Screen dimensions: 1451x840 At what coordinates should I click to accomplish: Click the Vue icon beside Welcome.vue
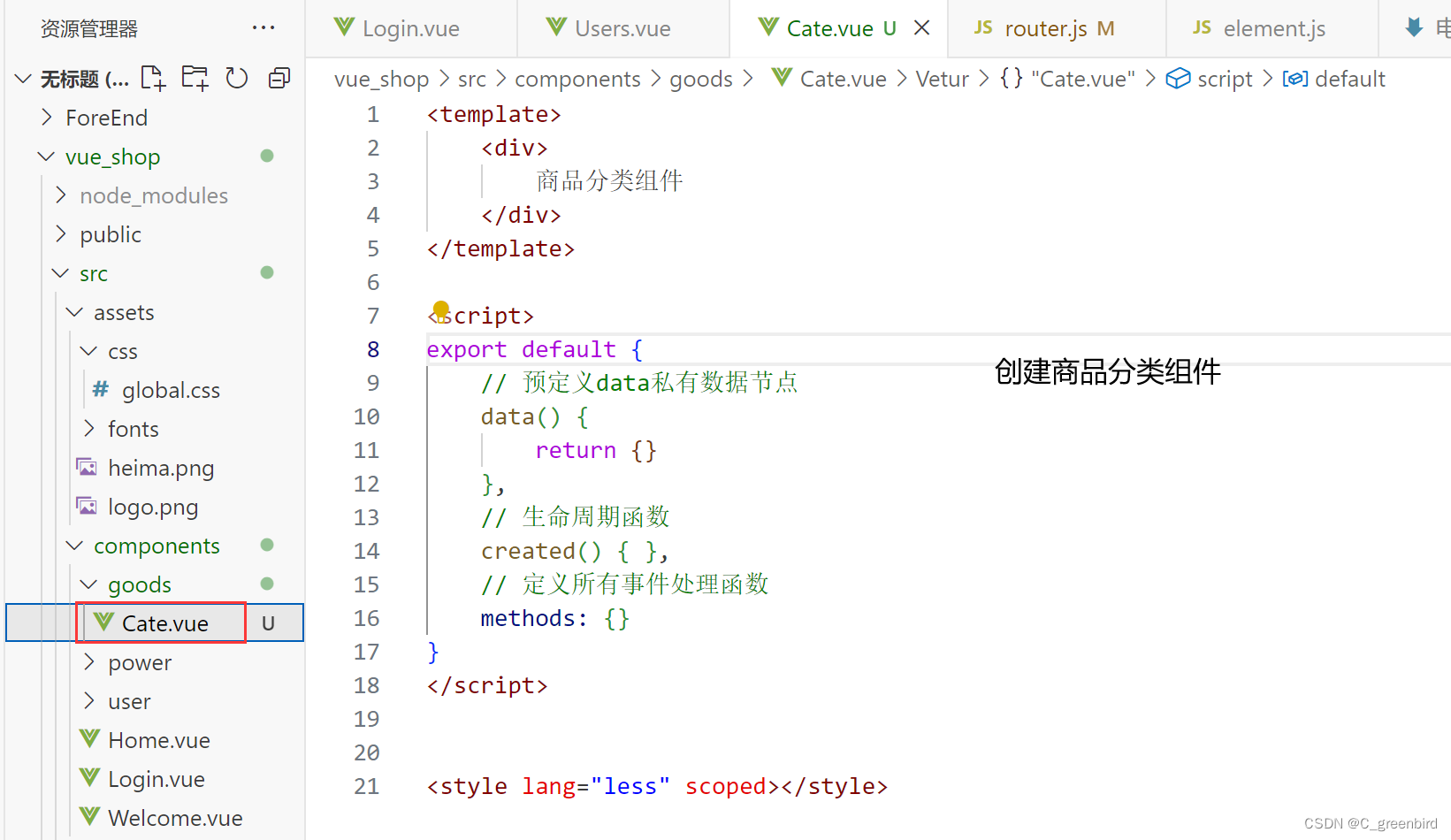tap(89, 817)
